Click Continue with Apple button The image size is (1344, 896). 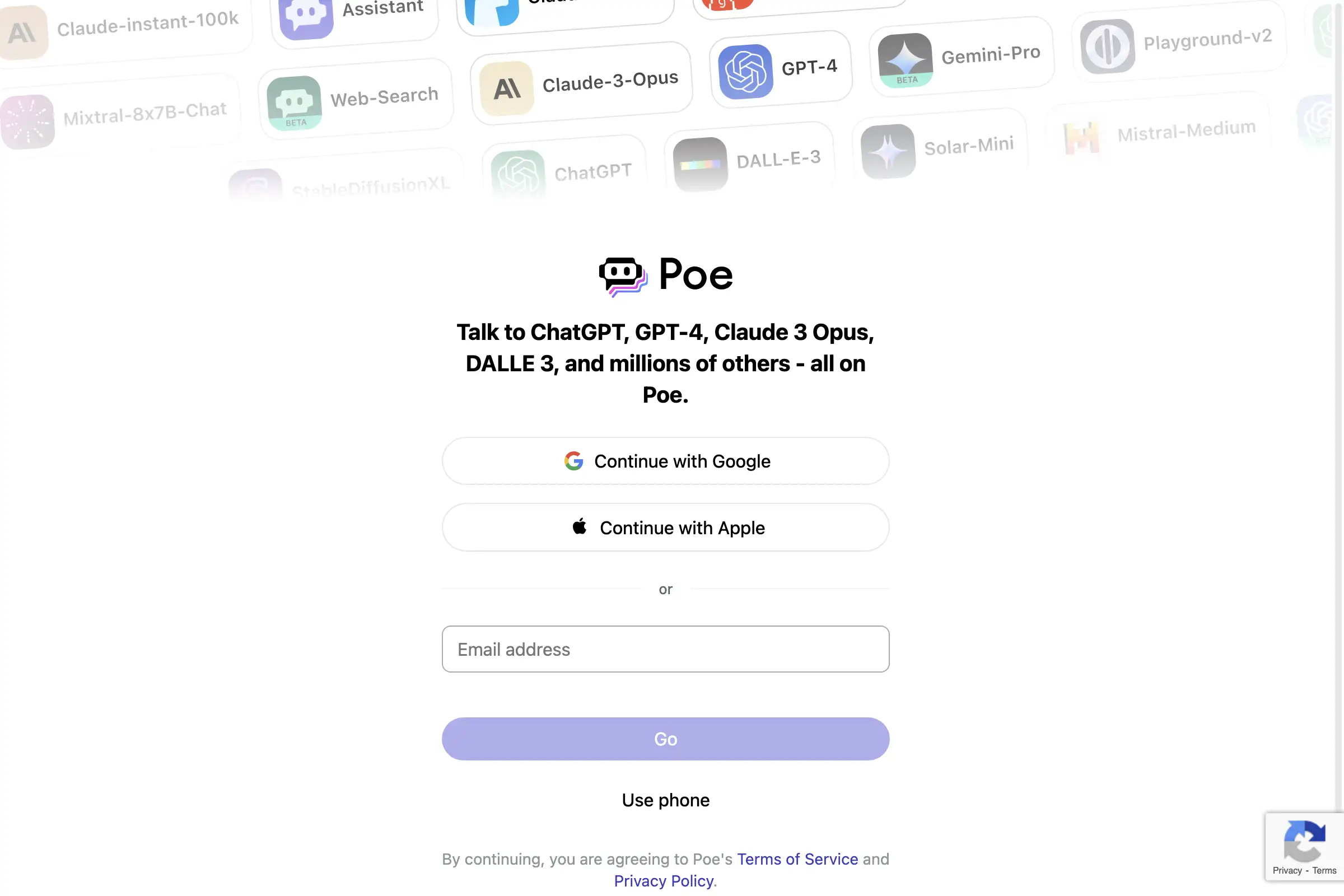pyautogui.click(x=665, y=527)
